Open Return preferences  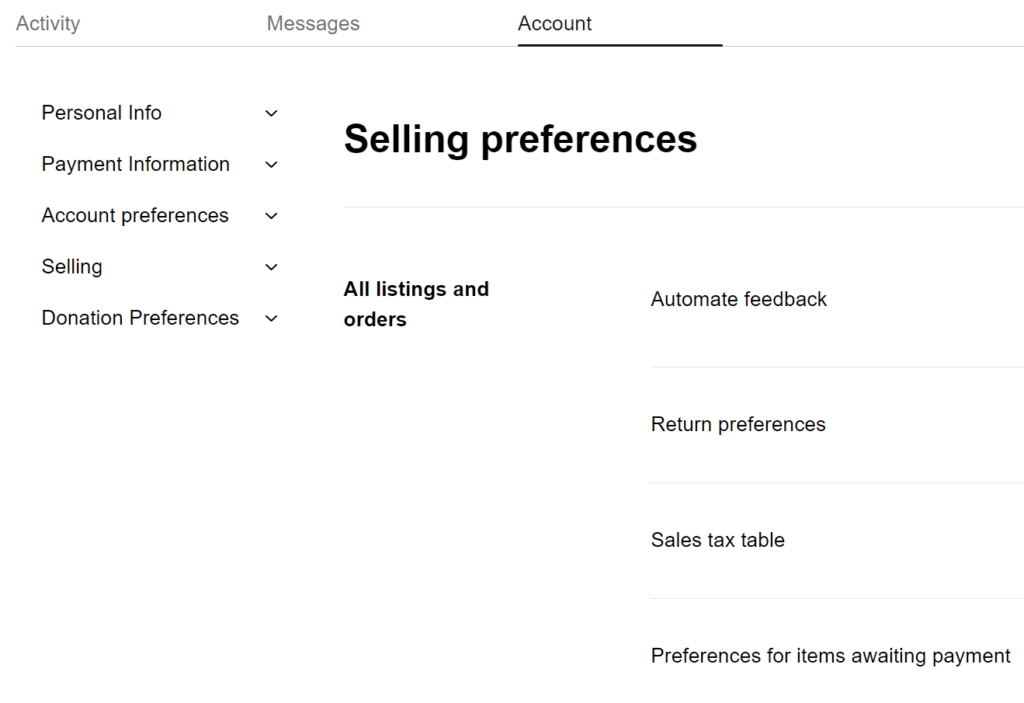coord(738,424)
